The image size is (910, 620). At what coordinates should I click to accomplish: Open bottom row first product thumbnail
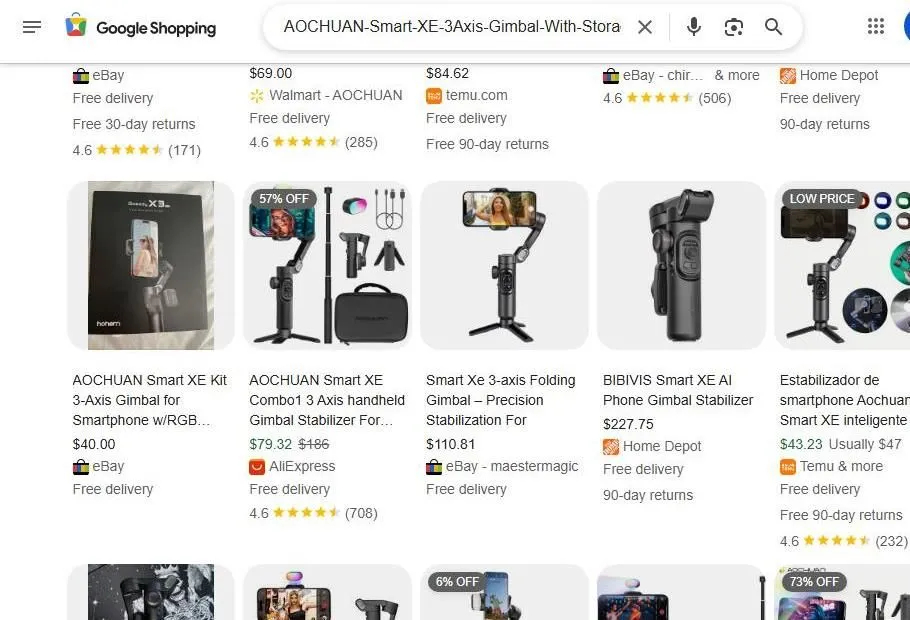(x=151, y=592)
